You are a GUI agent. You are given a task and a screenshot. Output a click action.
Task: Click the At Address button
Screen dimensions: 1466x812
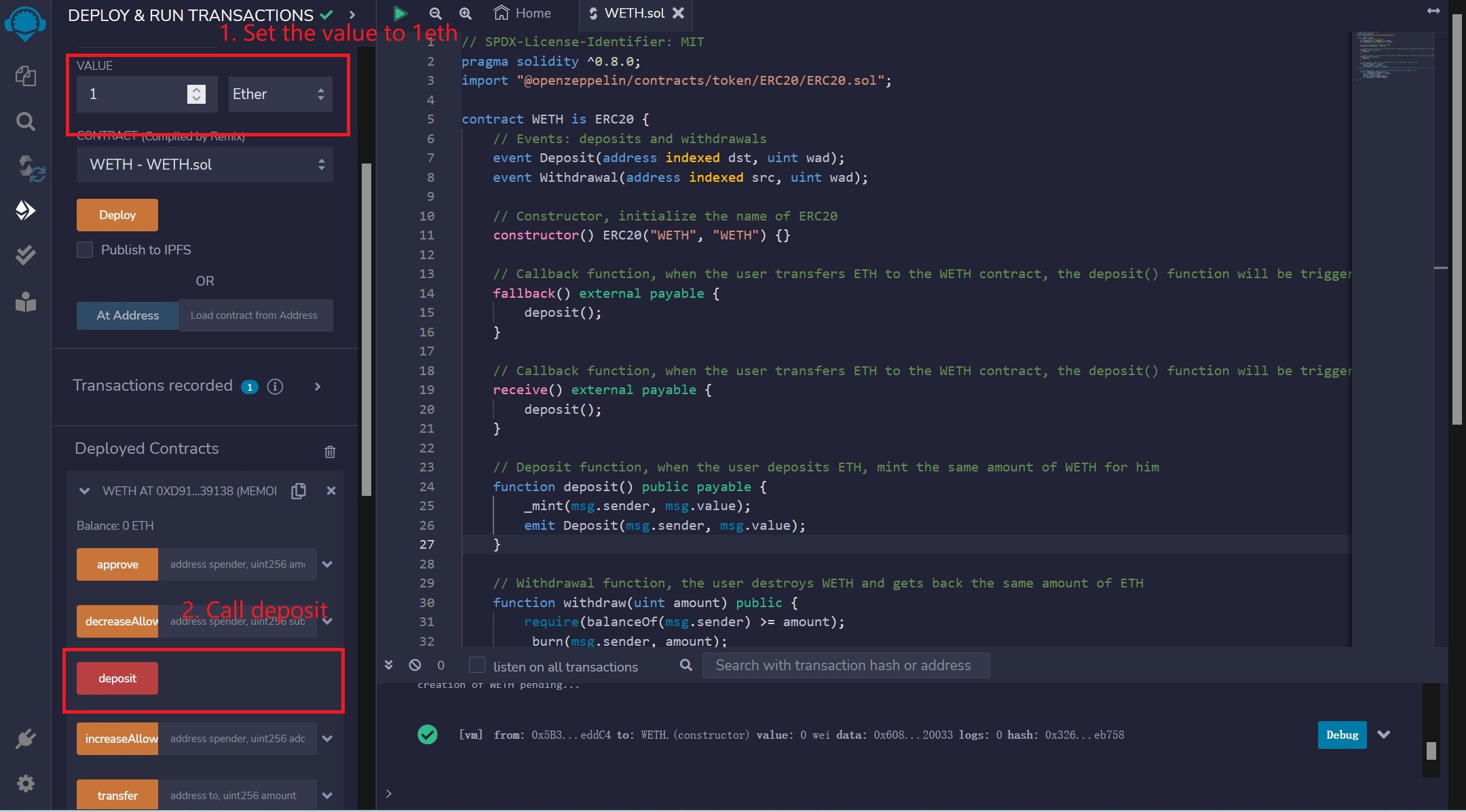point(127,314)
